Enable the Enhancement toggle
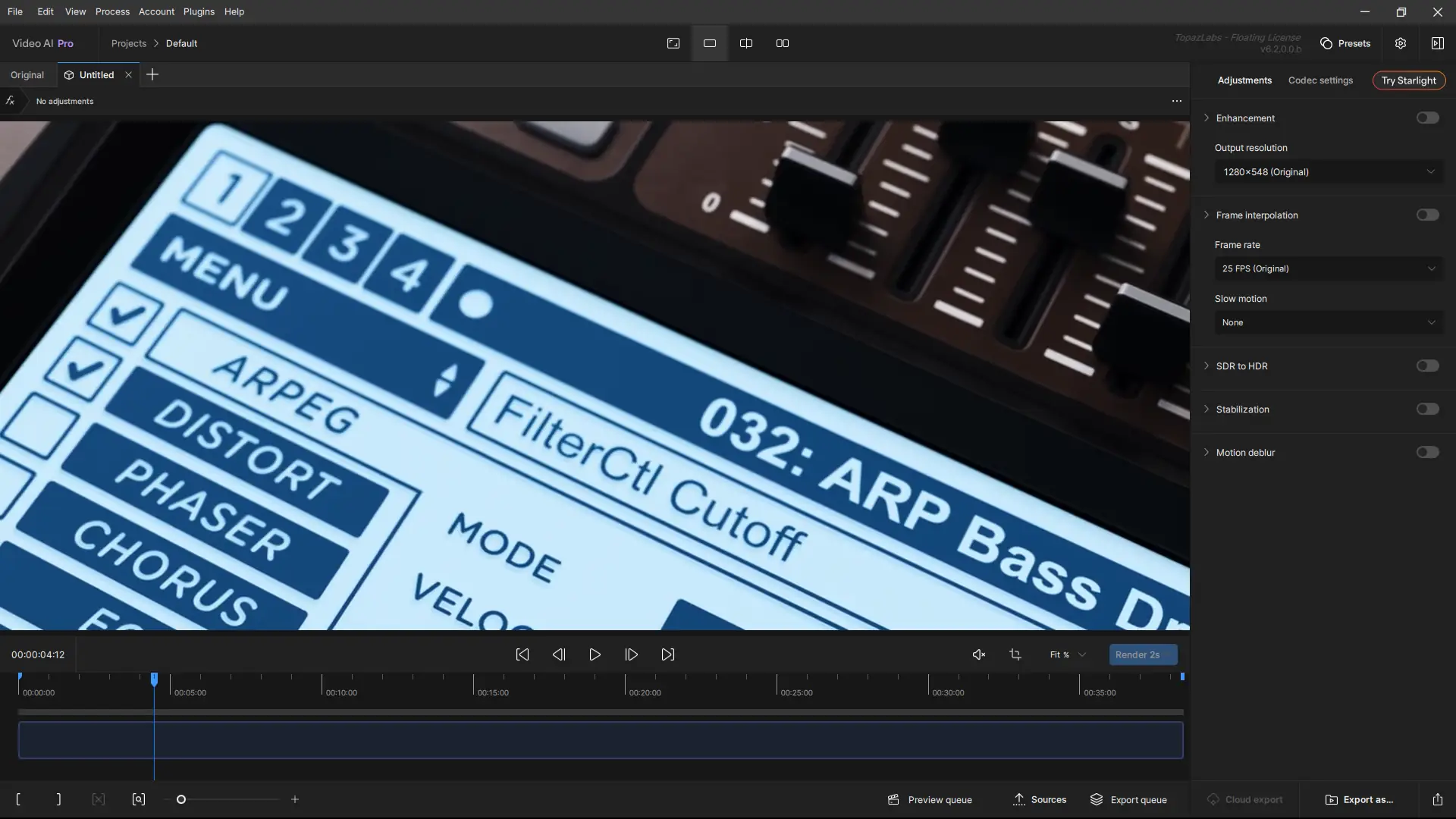1456x819 pixels. (x=1427, y=118)
